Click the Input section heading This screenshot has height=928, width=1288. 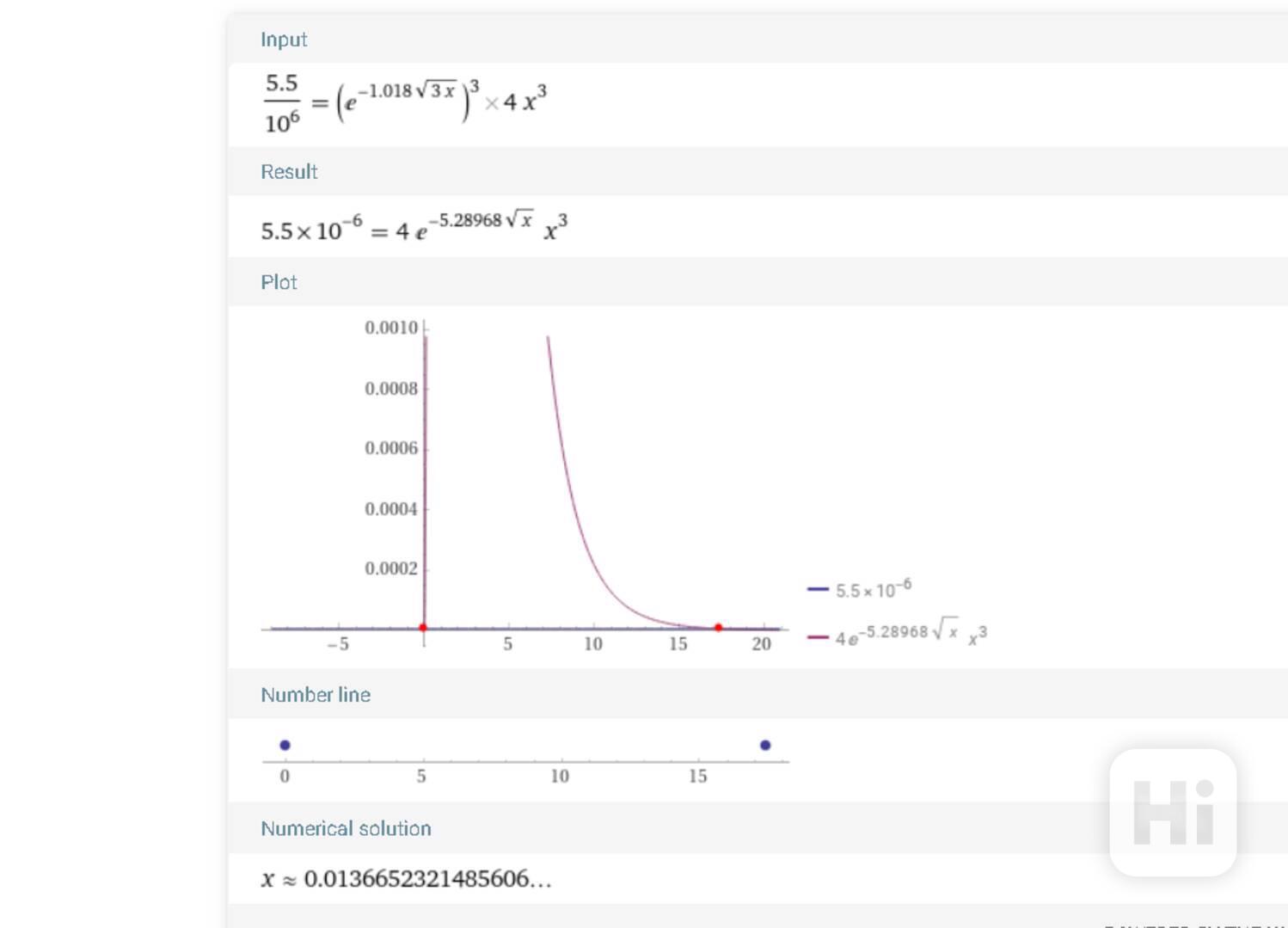(x=284, y=40)
